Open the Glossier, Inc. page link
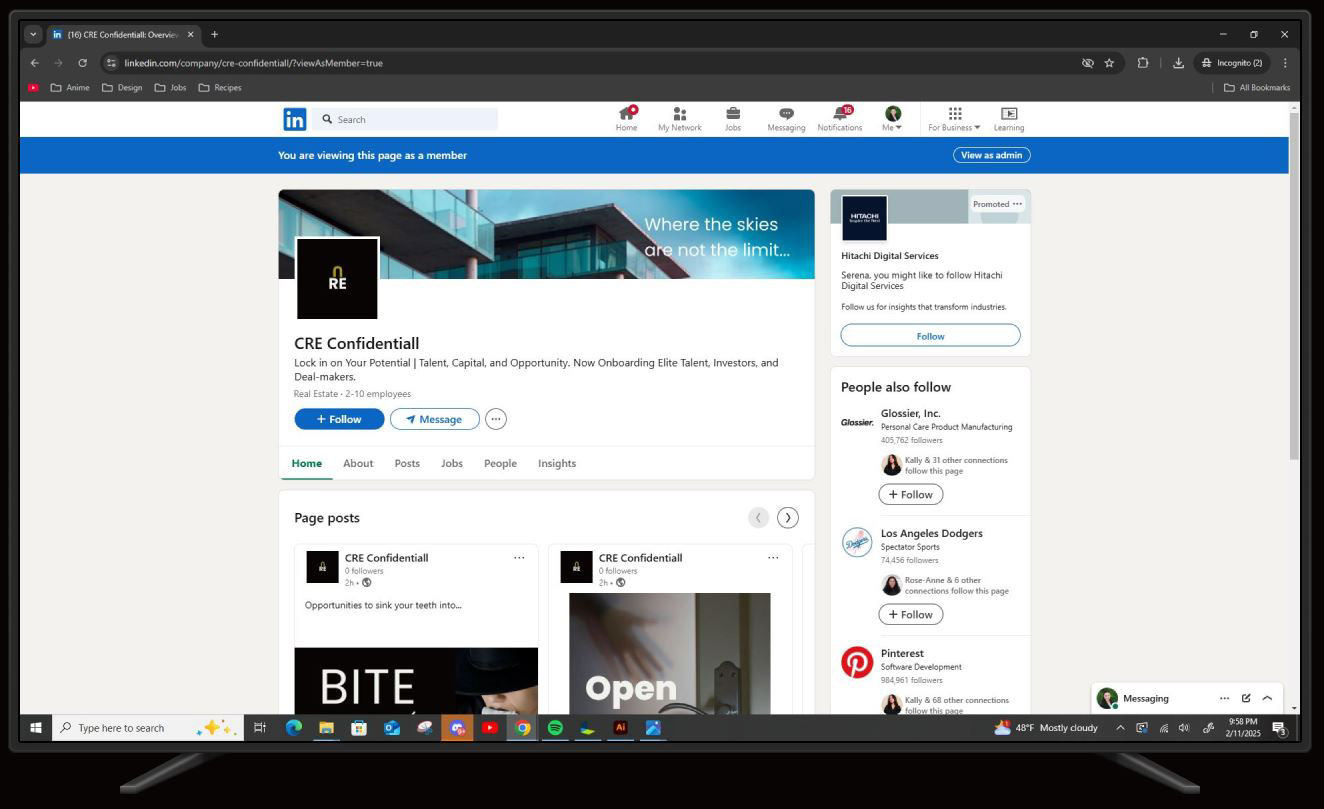The width and height of the screenshot is (1324, 809). click(x=911, y=413)
